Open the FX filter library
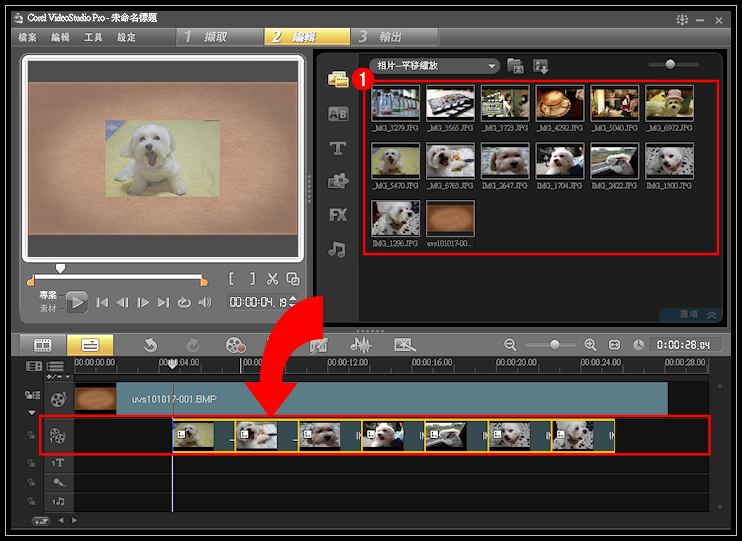The image size is (742, 541). pyautogui.click(x=338, y=215)
